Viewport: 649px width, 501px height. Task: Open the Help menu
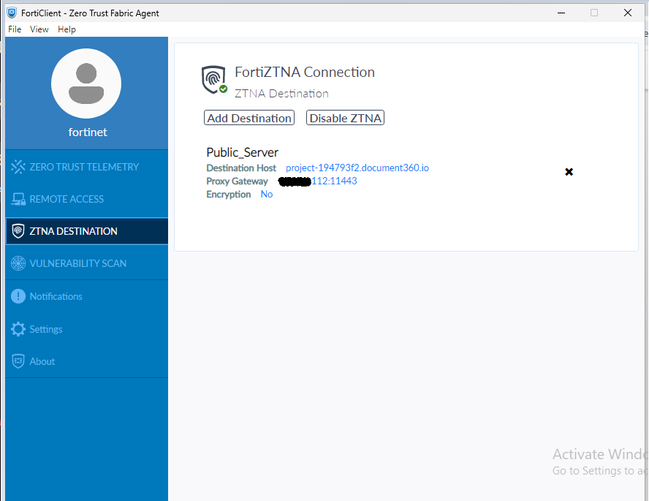click(x=67, y=29)
